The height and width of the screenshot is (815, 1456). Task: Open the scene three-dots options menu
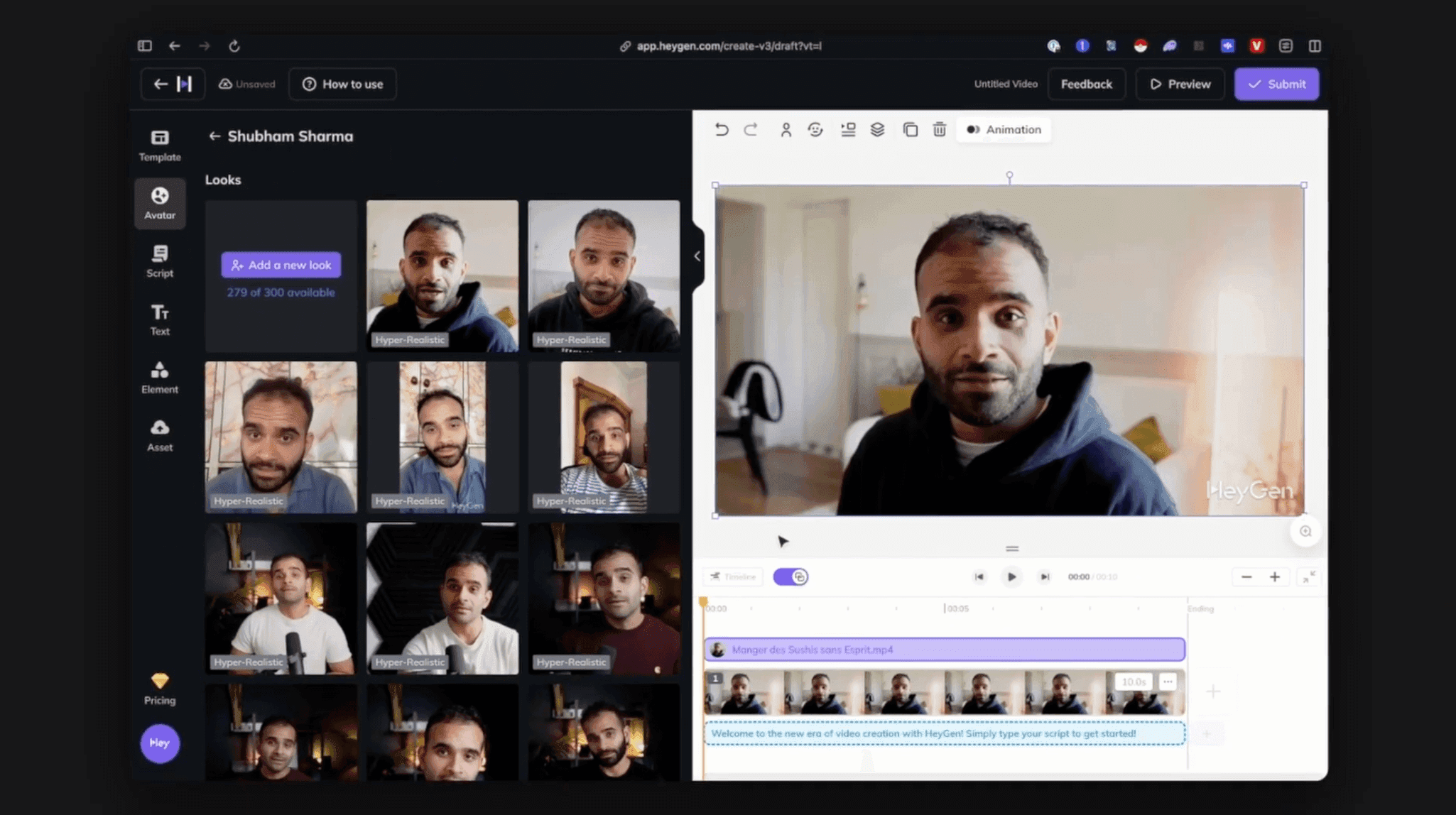1168,682
